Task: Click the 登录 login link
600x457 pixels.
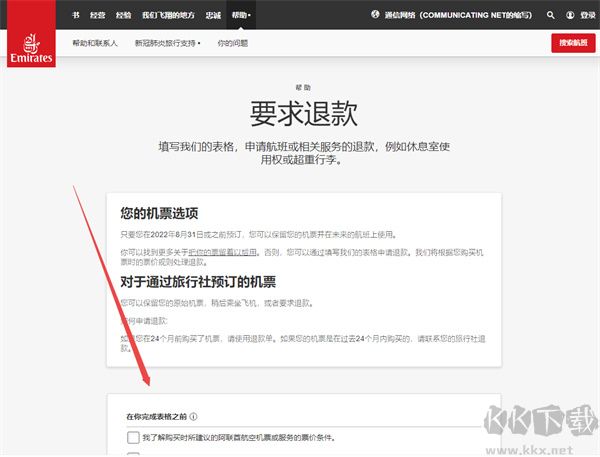Action: coord(588,15)
